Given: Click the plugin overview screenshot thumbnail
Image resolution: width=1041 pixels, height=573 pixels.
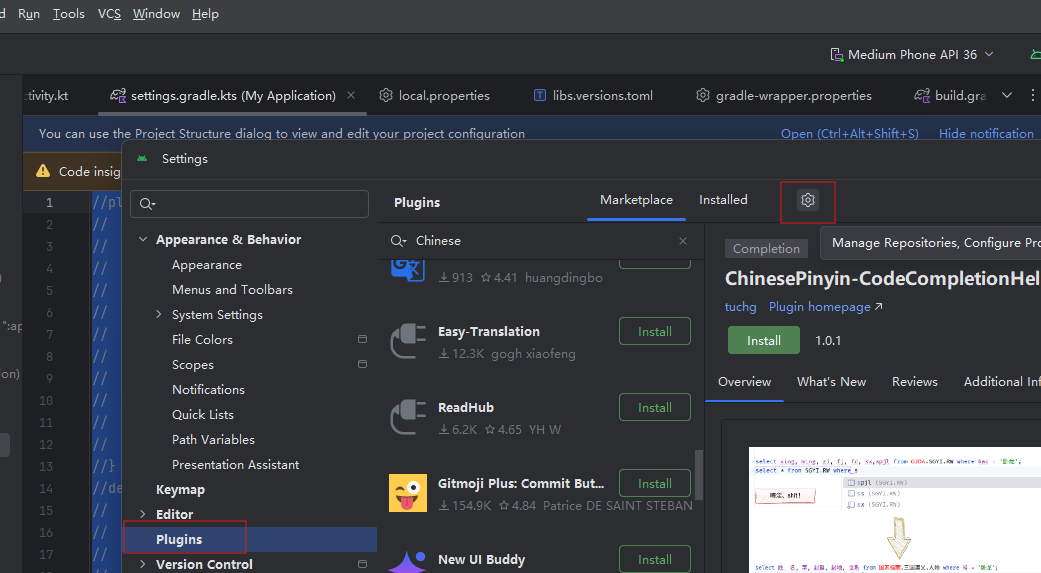Looking at the screenshot, I should (895, 510).
